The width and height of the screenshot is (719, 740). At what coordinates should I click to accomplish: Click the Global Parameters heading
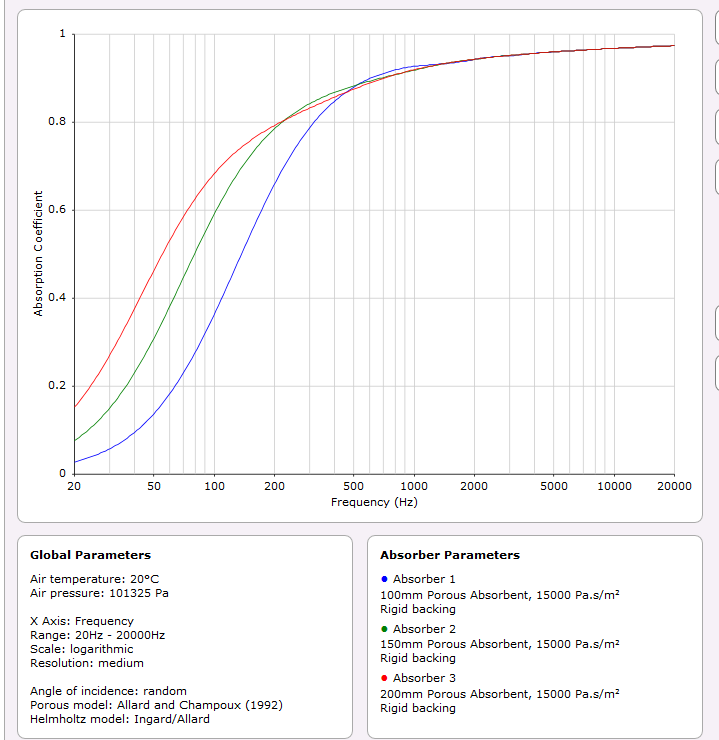(x=90, y=555)
